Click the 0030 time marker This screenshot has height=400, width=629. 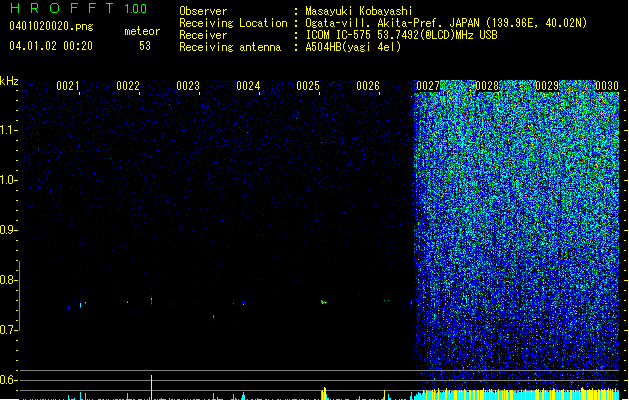(607, 85)
